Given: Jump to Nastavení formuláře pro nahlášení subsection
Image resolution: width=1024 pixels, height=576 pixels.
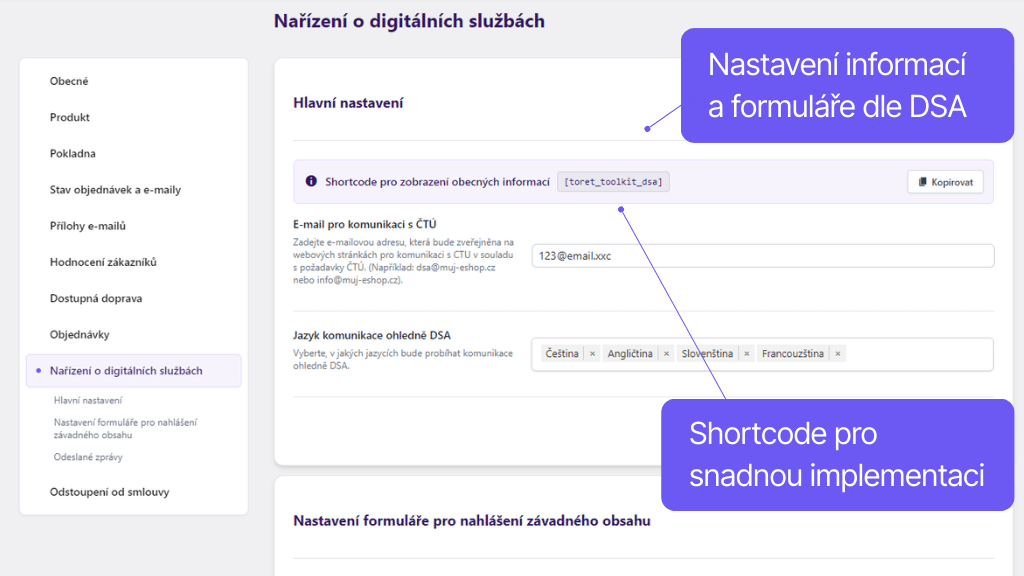Looking at the screenshot, I should pyautogui.click(x=125, y=428).
